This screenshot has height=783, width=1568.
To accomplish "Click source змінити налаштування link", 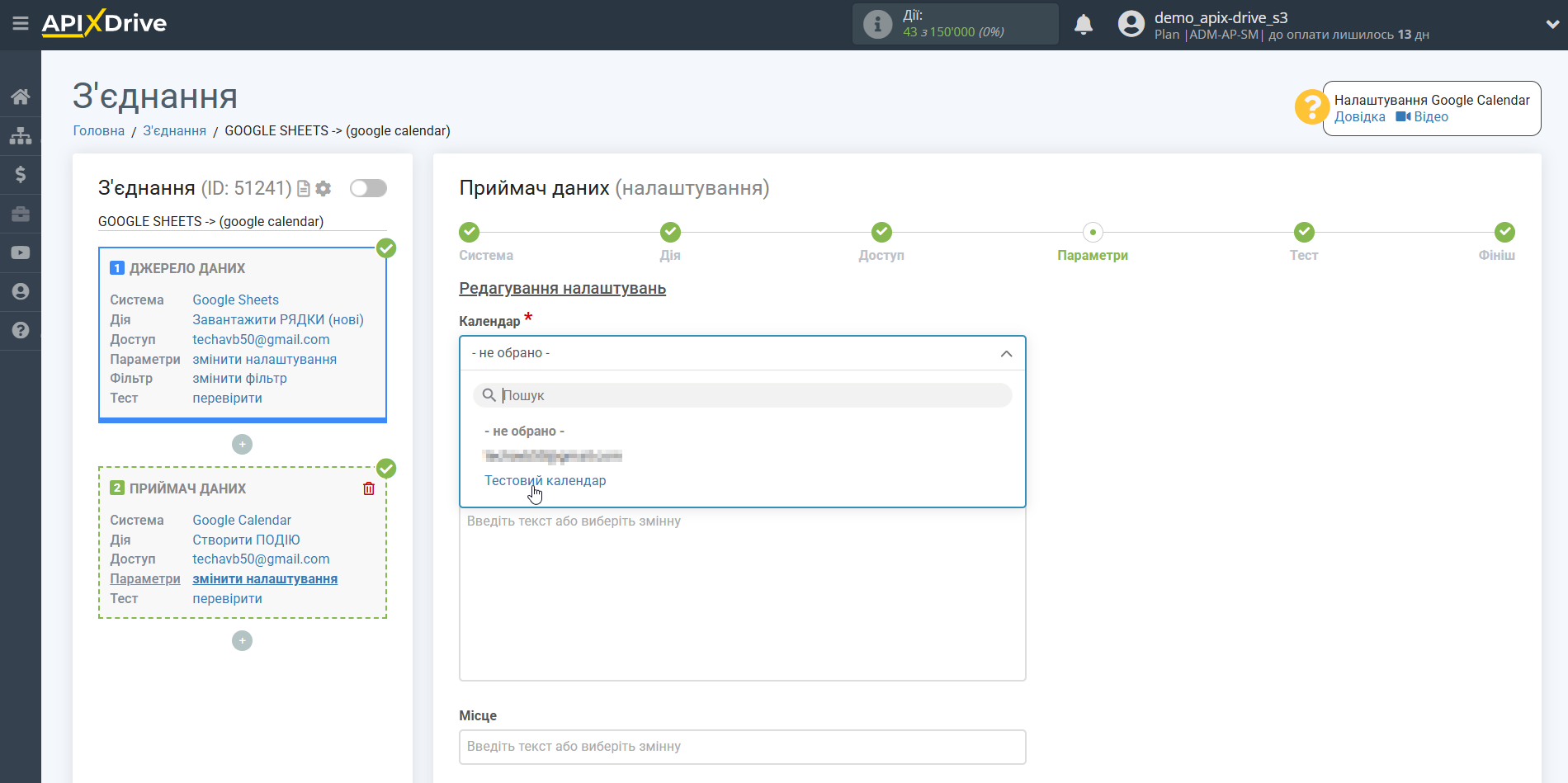I will pyautogui.click(x=264, y=360).
